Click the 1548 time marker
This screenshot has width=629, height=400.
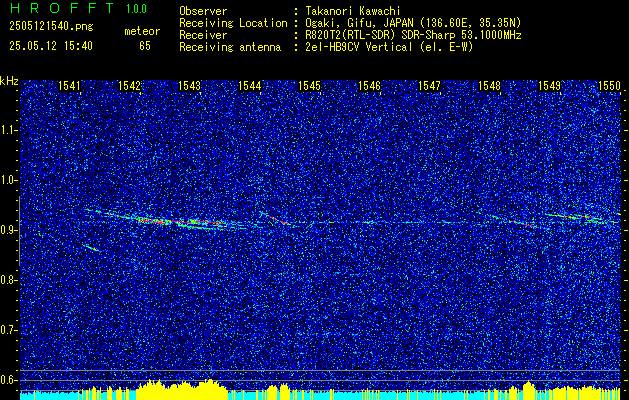point(490,85)
